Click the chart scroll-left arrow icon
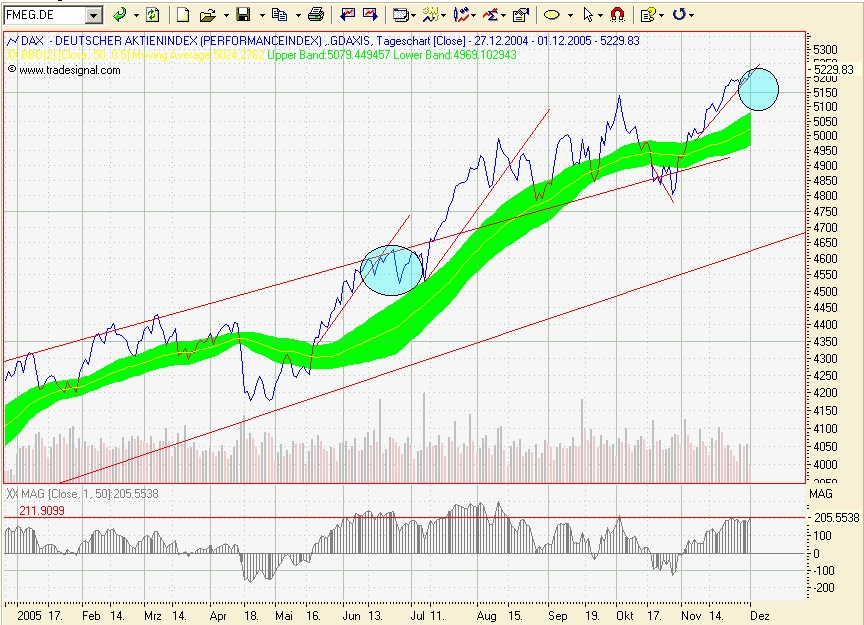This screenshot has width=864, height=625. (x=347, y=15)
